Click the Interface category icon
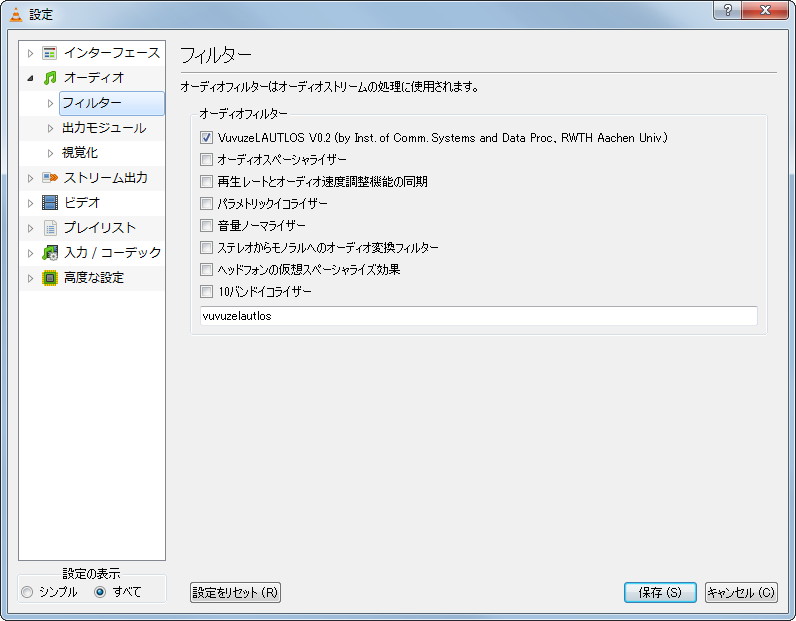 pos(49,53)
